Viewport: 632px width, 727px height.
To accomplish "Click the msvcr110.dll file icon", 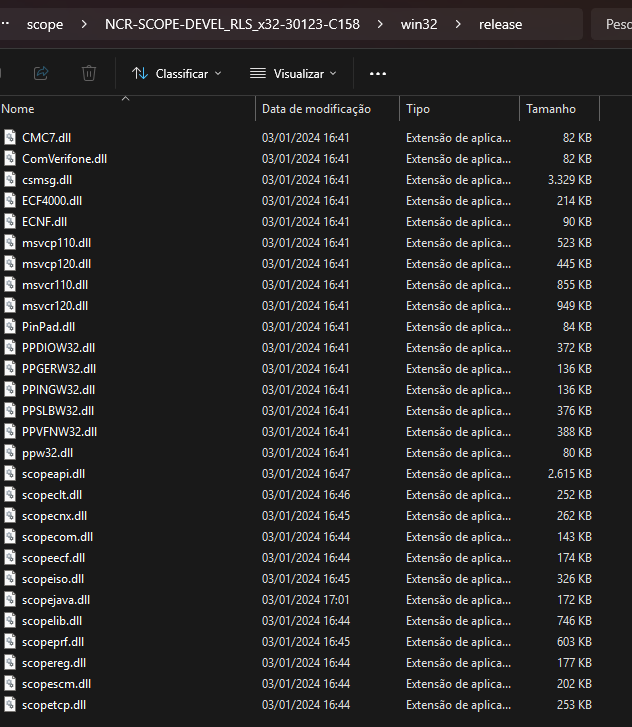I will (10, 285).
